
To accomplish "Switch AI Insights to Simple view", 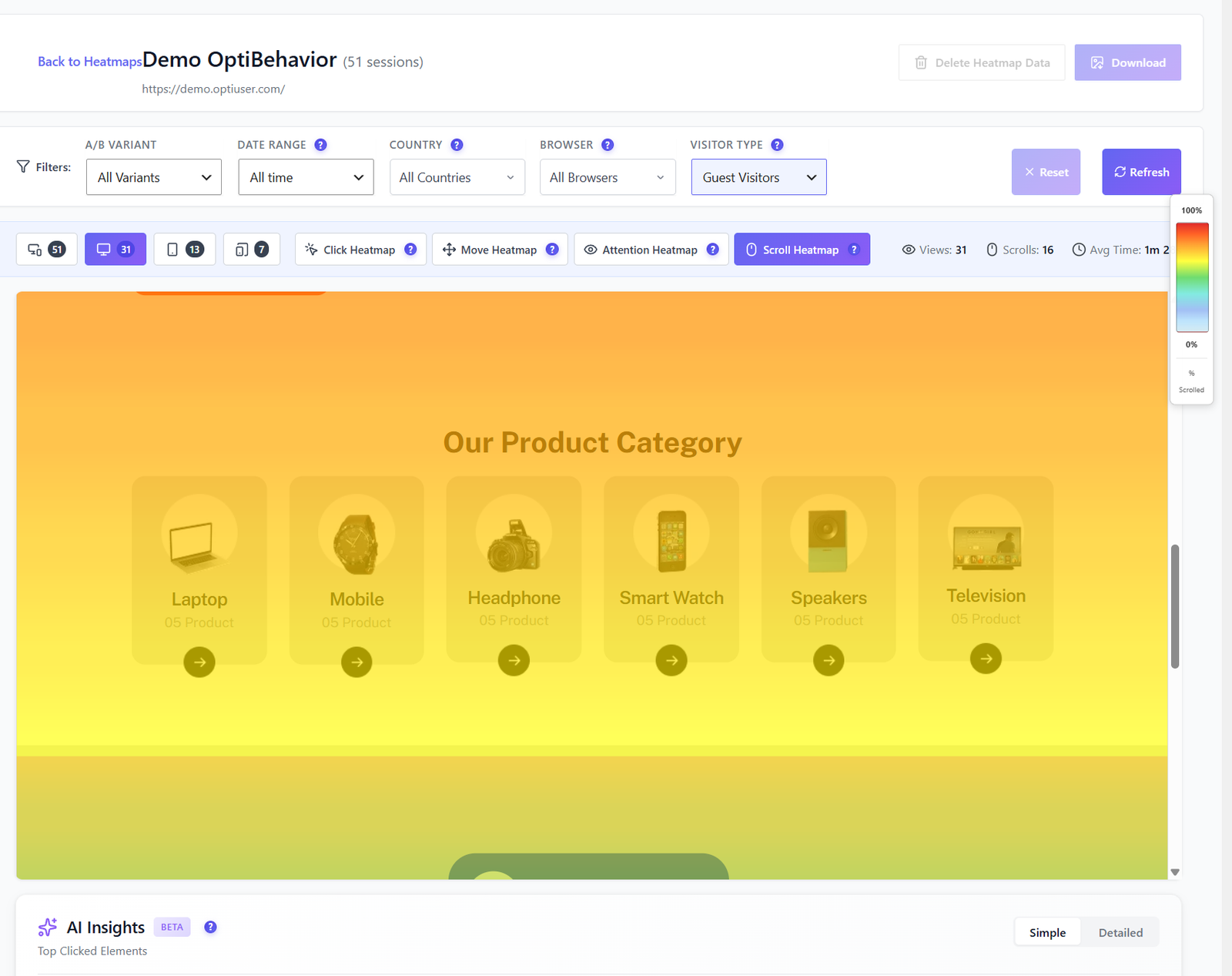I will point(1047,933).
